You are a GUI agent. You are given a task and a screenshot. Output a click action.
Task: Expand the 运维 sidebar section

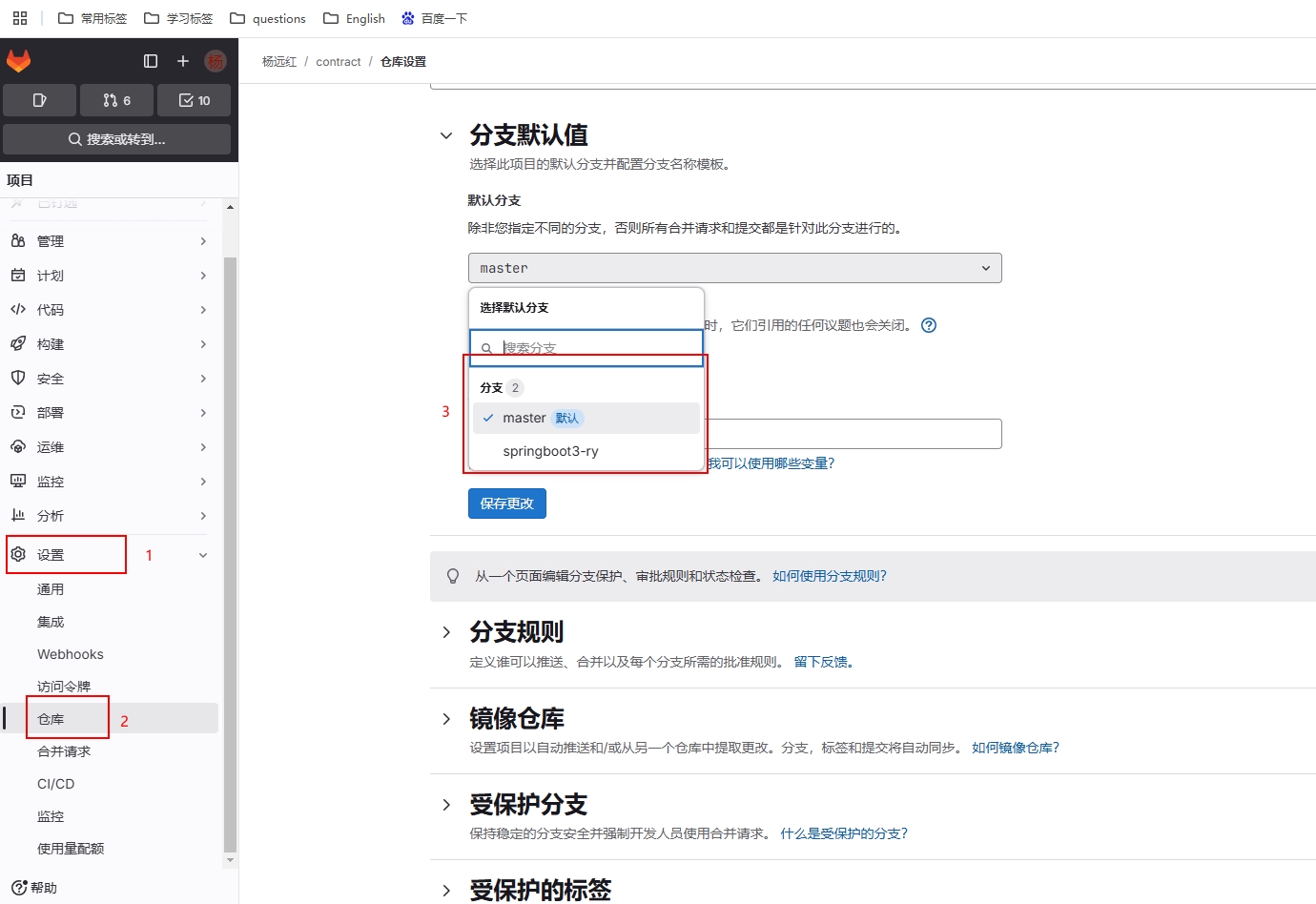[x=110, y=447]
